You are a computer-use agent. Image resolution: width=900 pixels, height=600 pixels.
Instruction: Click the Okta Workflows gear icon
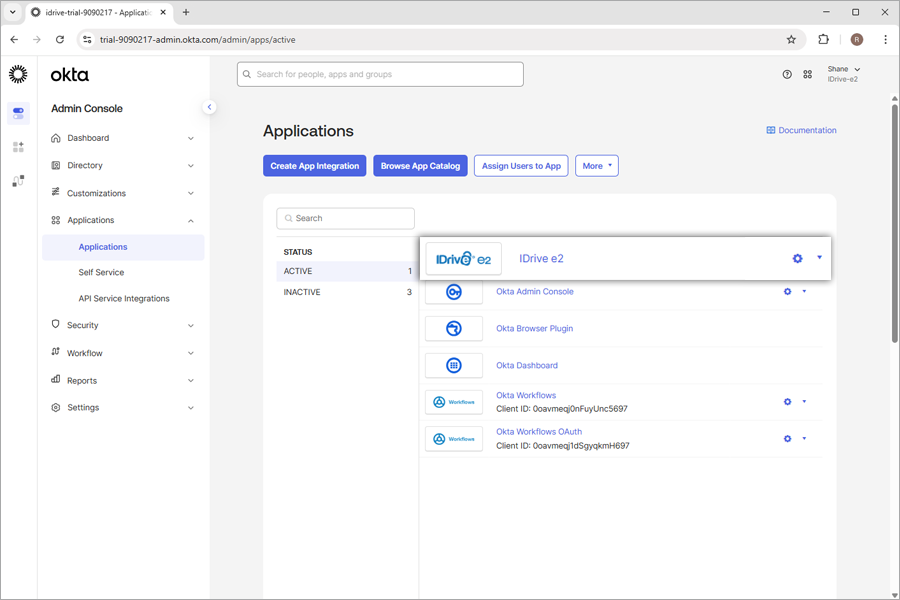tap(787, 402)
